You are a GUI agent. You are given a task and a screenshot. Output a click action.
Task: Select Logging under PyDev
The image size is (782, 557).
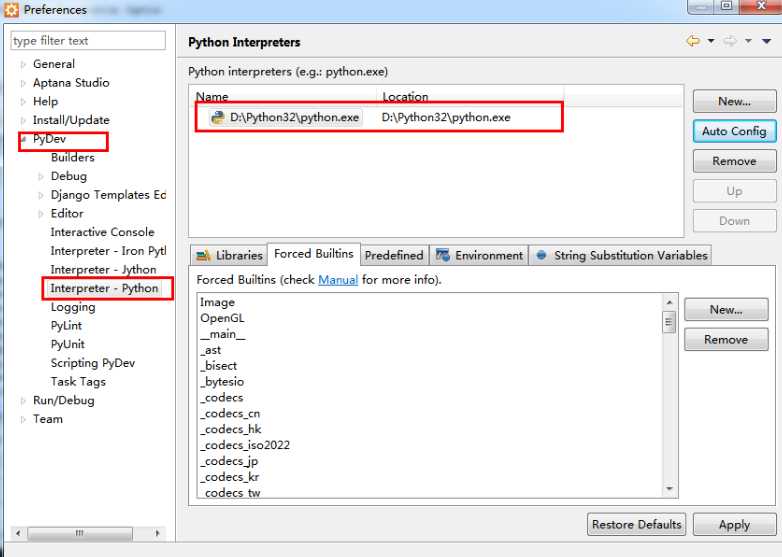click(73, 307)
